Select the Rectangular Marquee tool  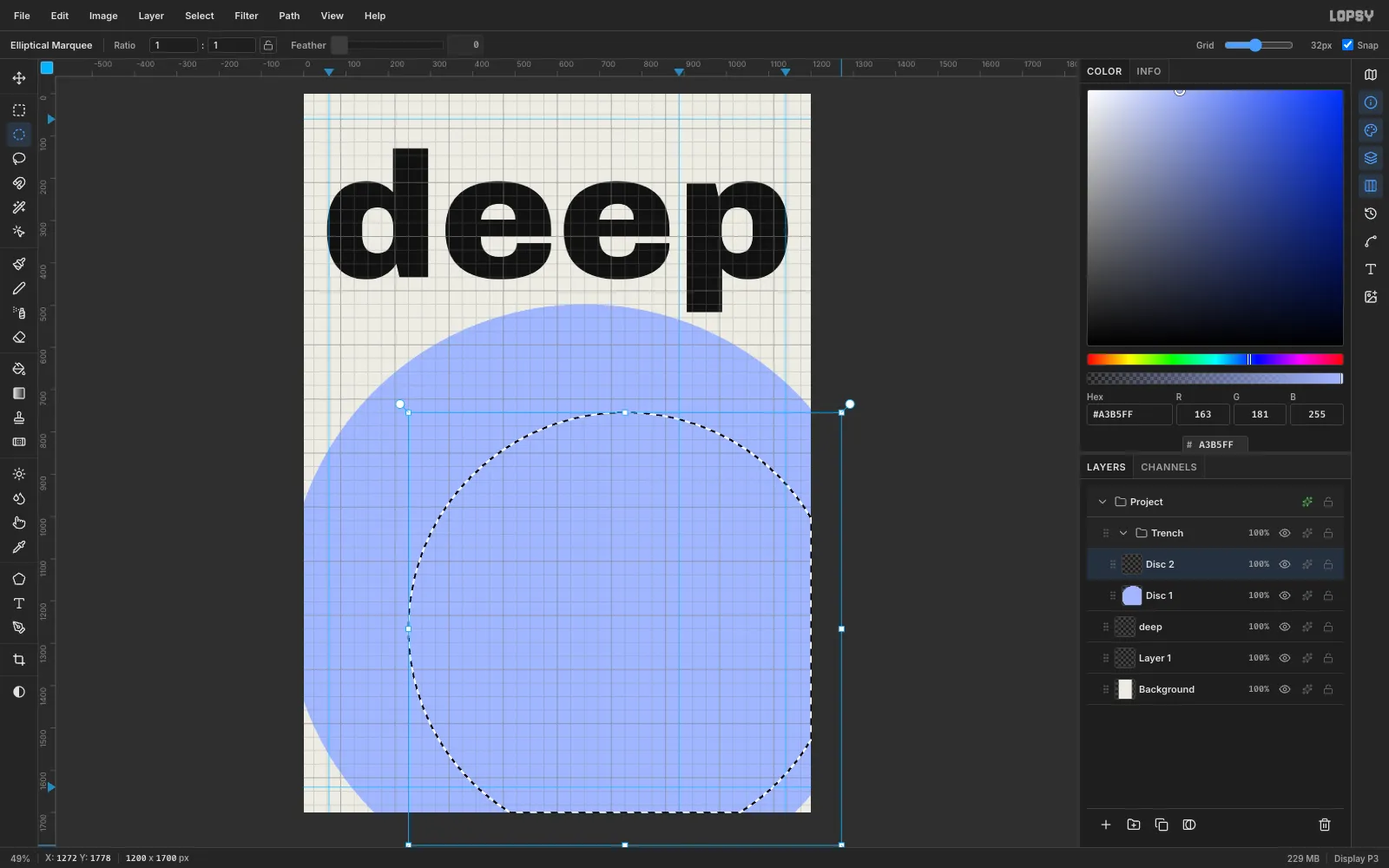[x=19, y=110]
